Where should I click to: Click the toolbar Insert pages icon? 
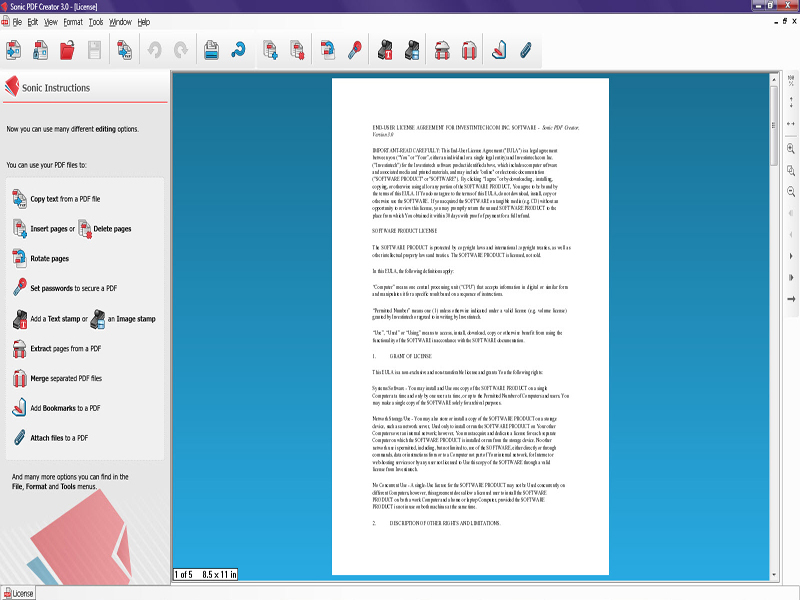[270, 51]
